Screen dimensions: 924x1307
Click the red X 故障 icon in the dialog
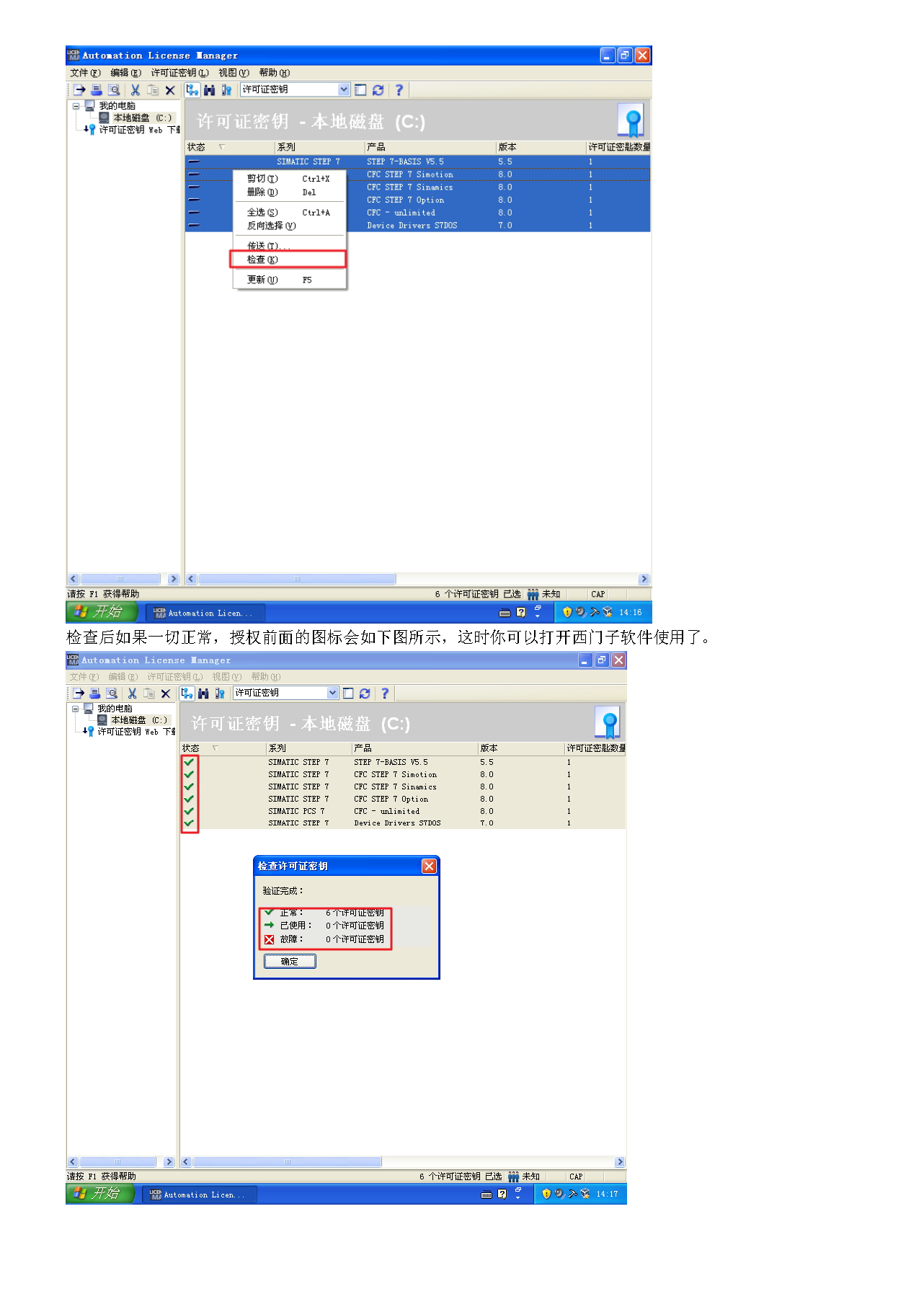[270, 939]
